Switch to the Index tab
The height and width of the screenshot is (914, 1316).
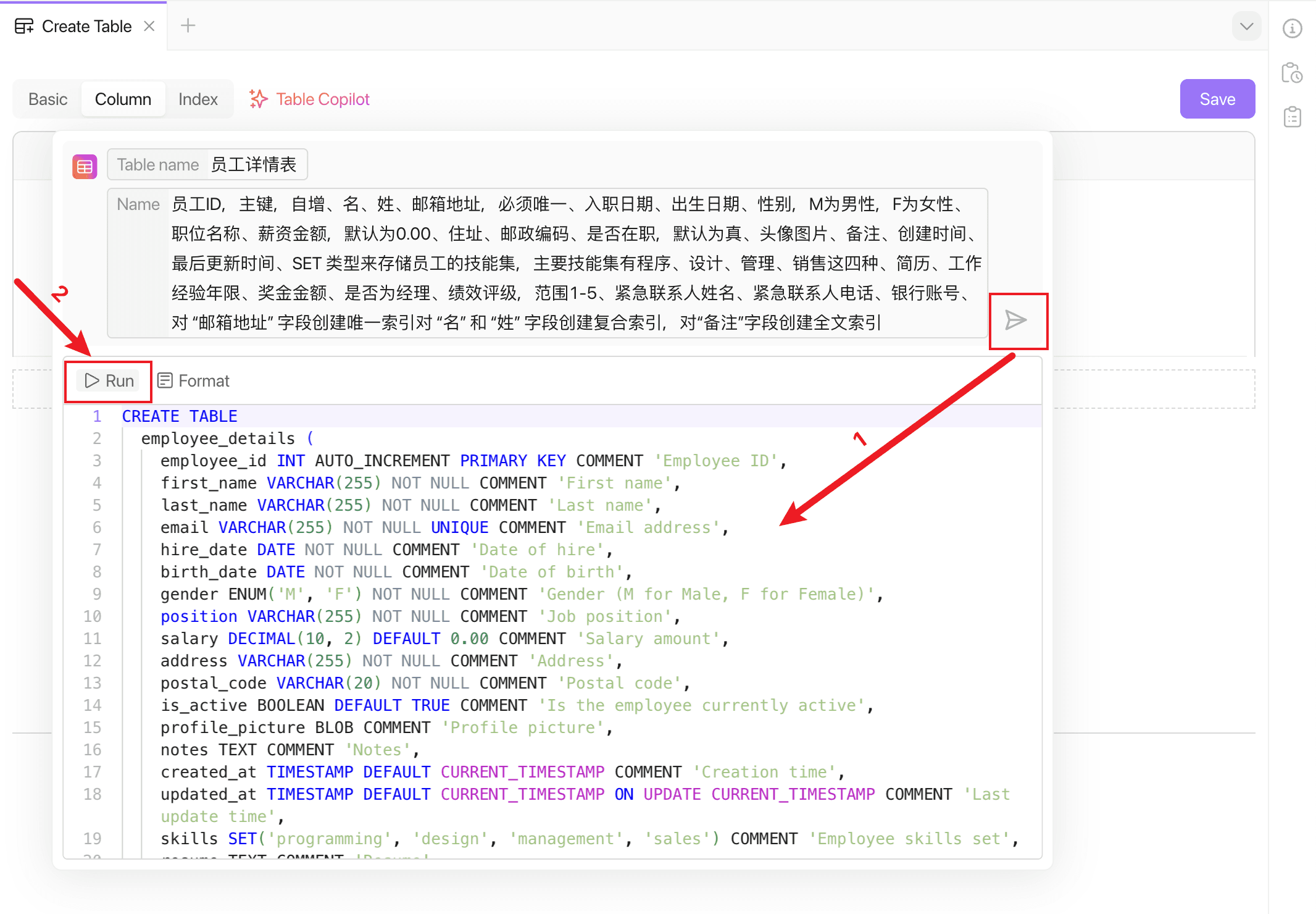[197, 98]
